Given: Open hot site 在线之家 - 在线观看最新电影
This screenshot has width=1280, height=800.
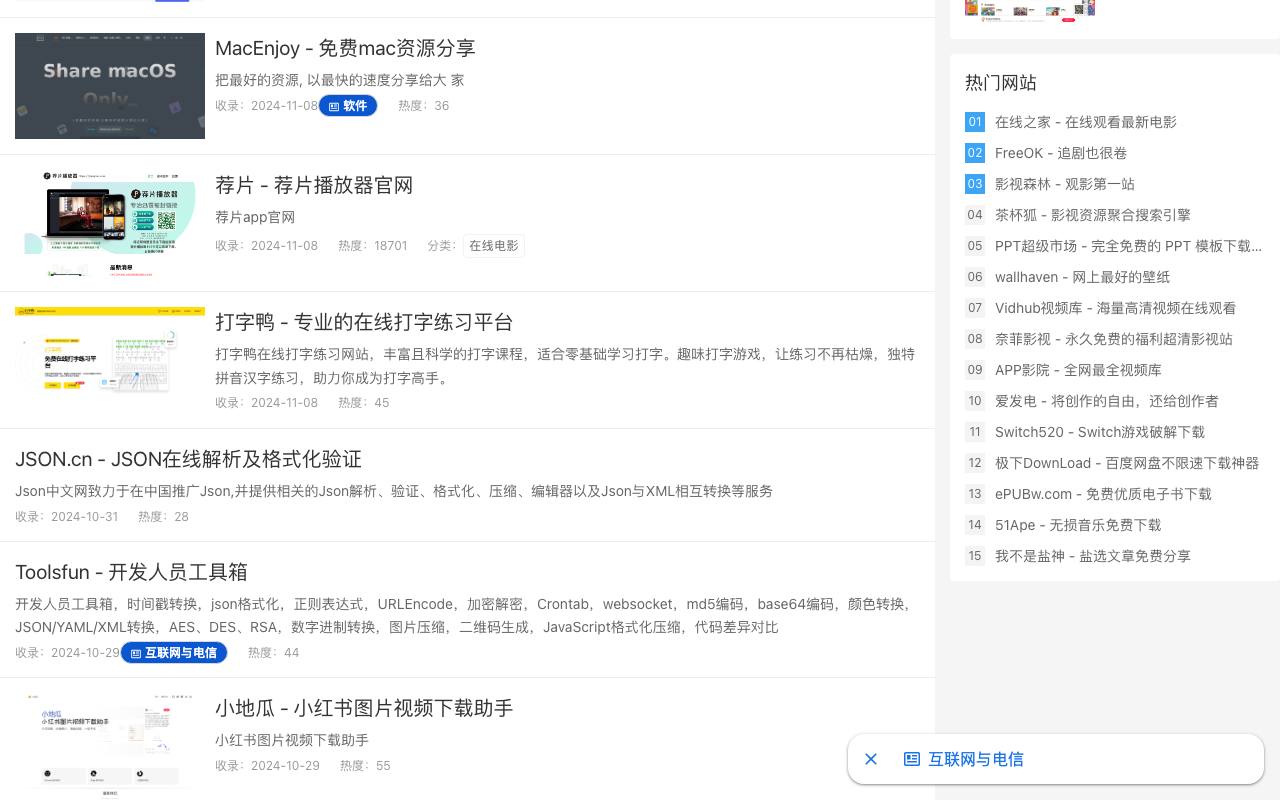Looking at the screenshot, I should pos(1086,122).
